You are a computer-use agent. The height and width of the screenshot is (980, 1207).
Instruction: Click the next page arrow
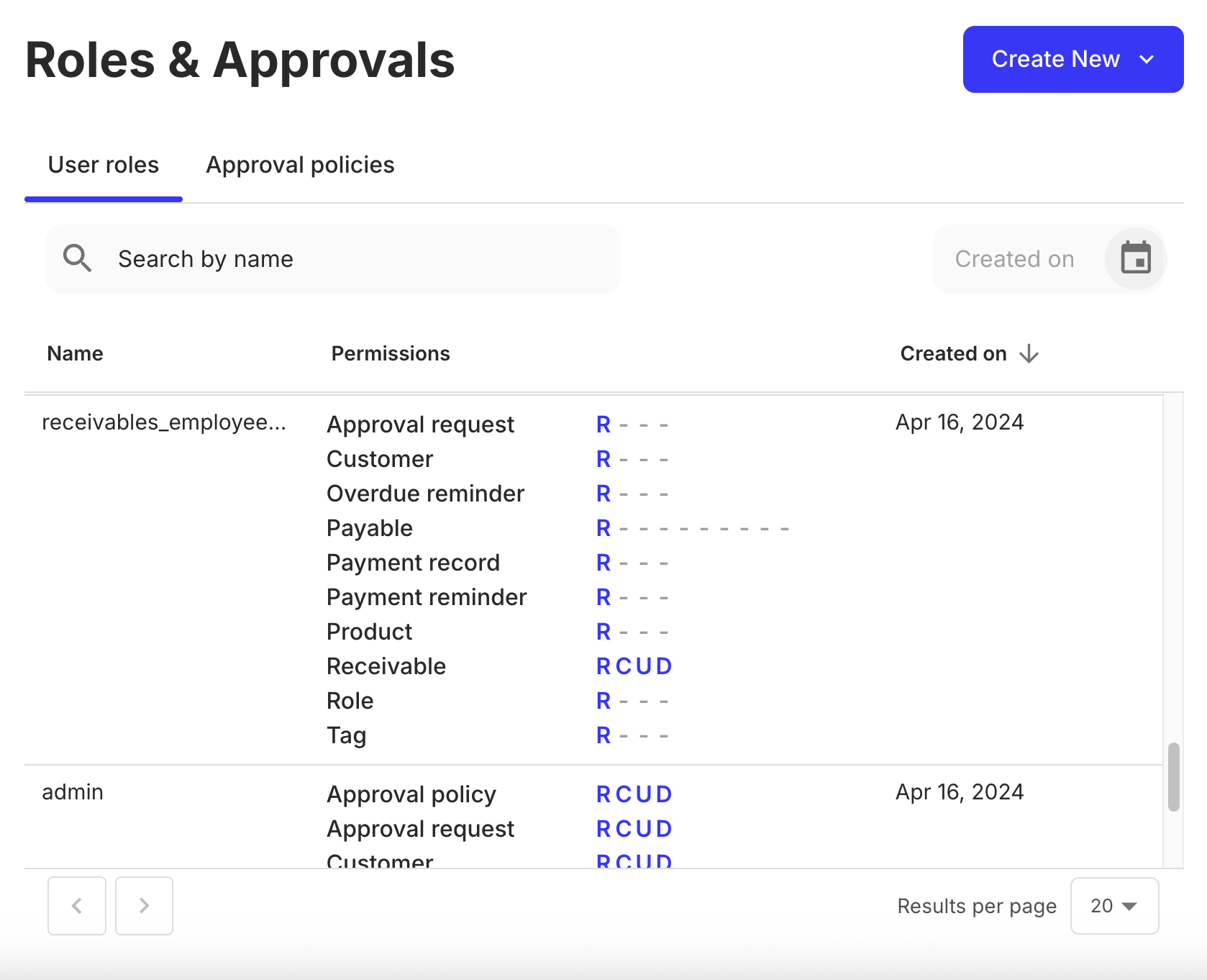click(144, 906)
